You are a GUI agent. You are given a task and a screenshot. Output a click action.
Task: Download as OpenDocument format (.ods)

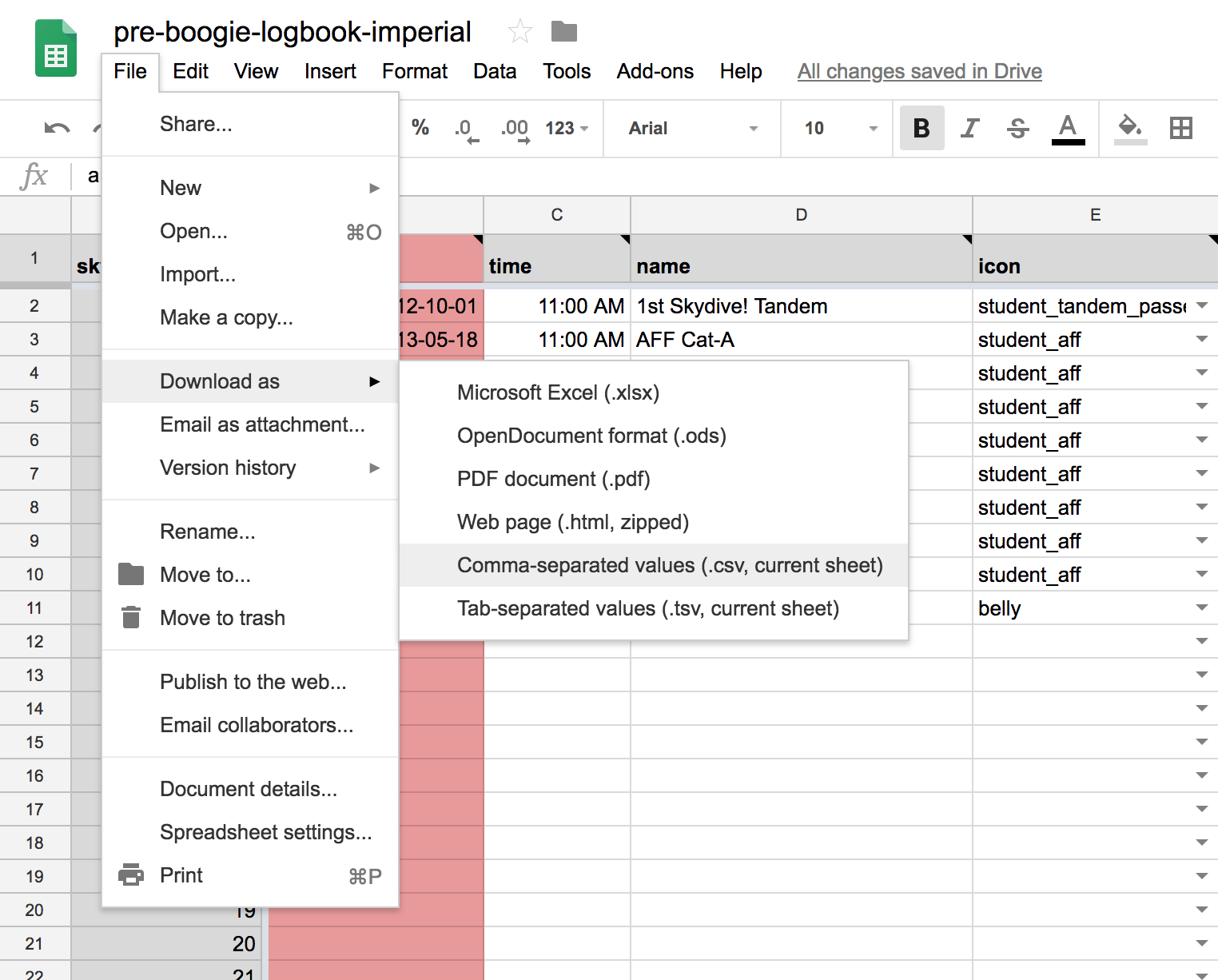(654, 436)
